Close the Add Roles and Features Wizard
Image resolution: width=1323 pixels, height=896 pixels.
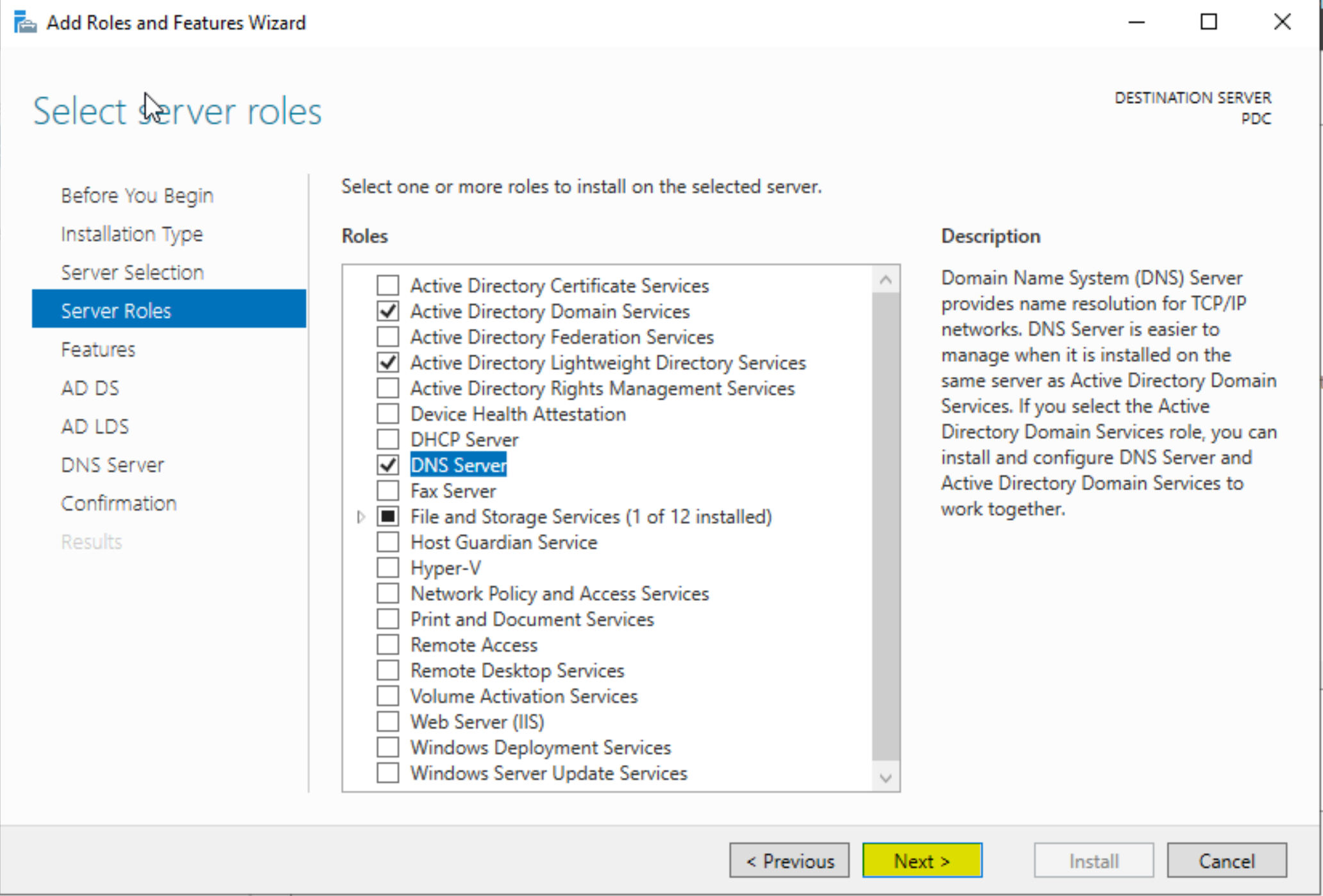point(1282,22)
